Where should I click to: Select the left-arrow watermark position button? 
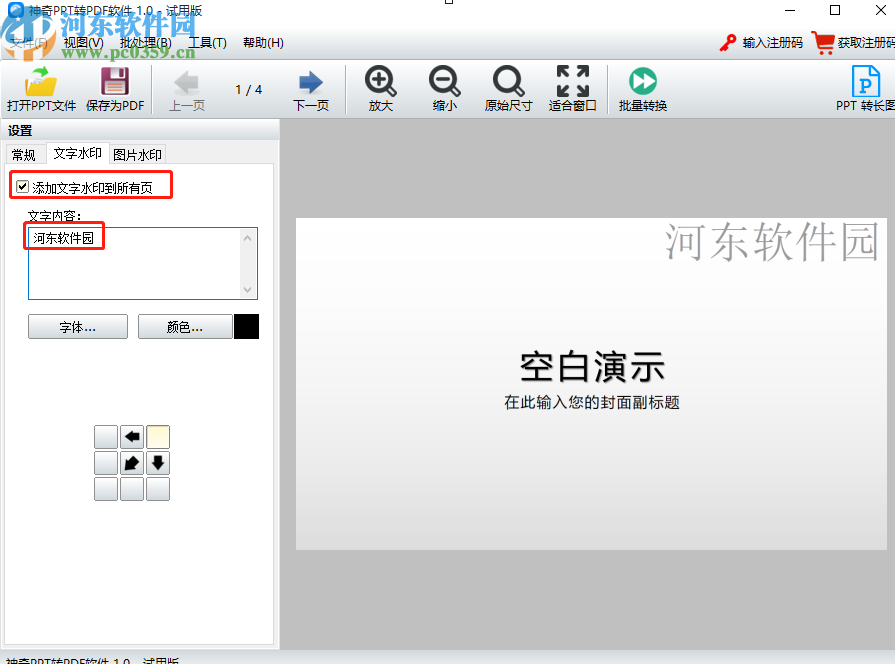[x=132, y=437]
